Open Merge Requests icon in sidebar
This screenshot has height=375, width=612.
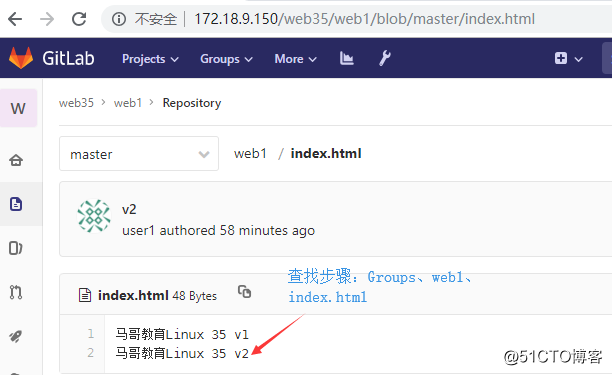tap(16, 292)
